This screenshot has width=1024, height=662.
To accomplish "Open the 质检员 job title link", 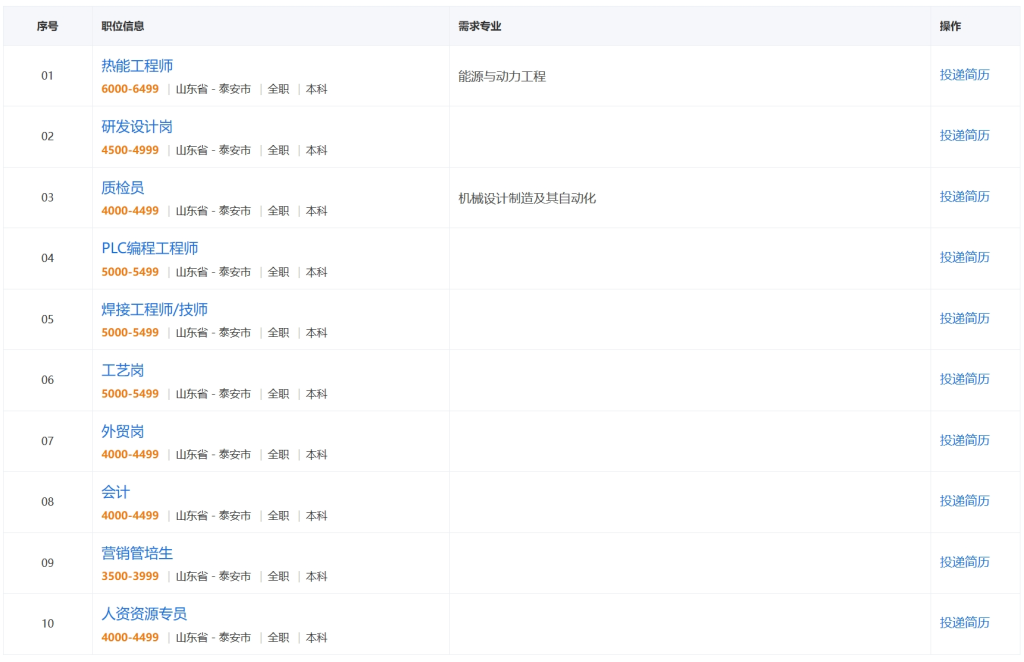I will point(123,188).
